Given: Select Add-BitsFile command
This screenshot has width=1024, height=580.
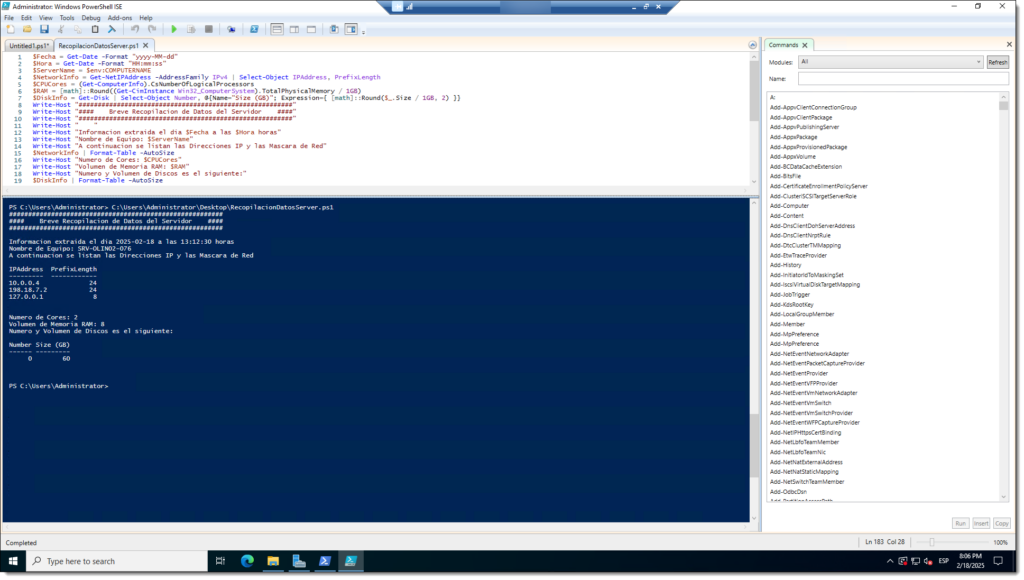Looking at the screenshot, I should [785, 176].
